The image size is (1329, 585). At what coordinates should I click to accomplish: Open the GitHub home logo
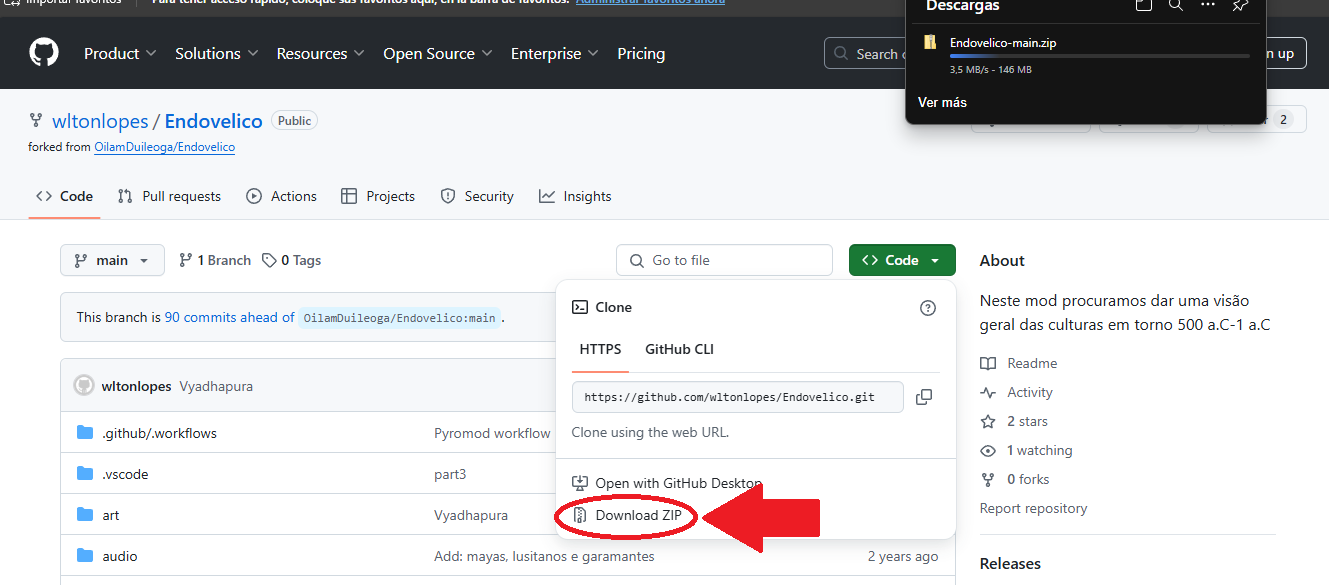44,53
